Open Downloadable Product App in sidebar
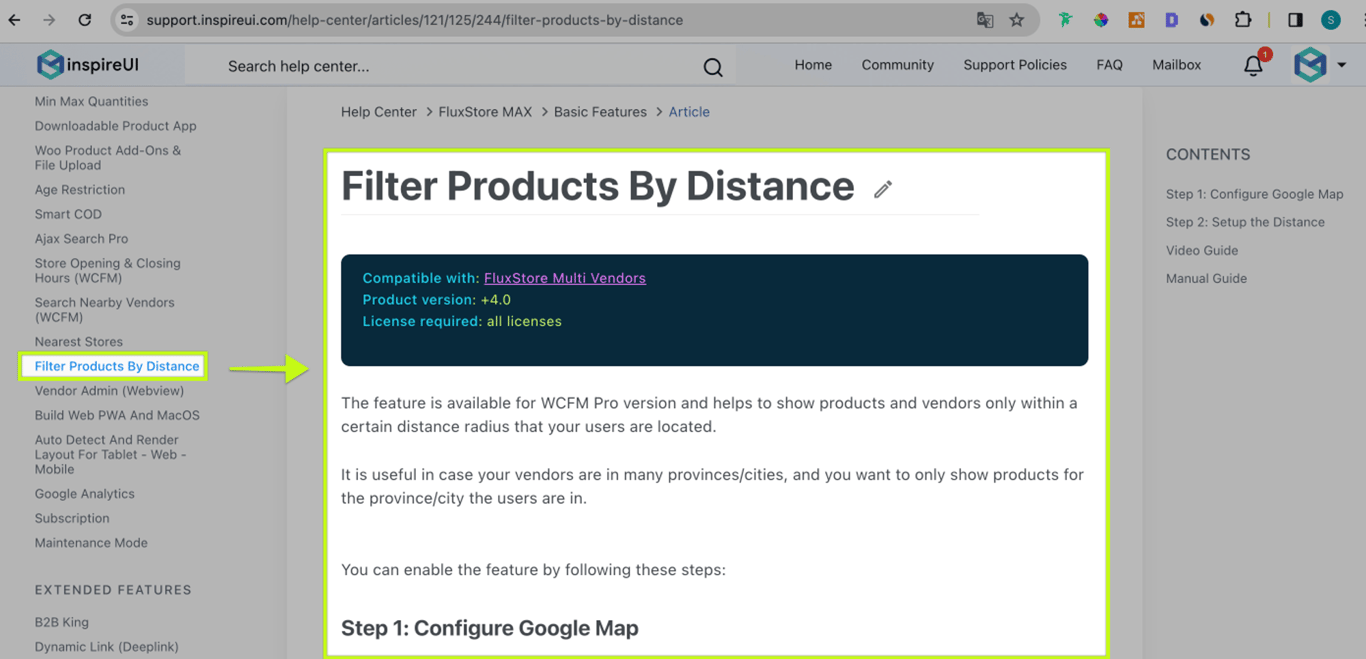This screenshot has width=1366, height=659. (x=115, y=126)
